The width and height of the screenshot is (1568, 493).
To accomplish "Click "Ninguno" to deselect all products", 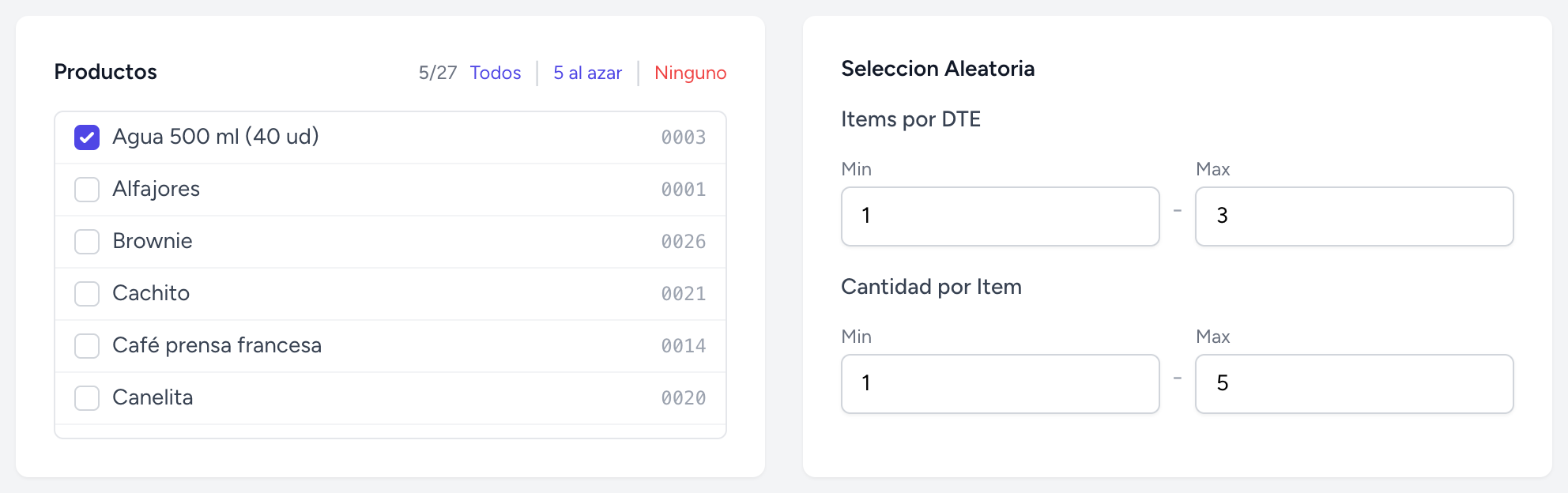I will (x=689, y=73).
